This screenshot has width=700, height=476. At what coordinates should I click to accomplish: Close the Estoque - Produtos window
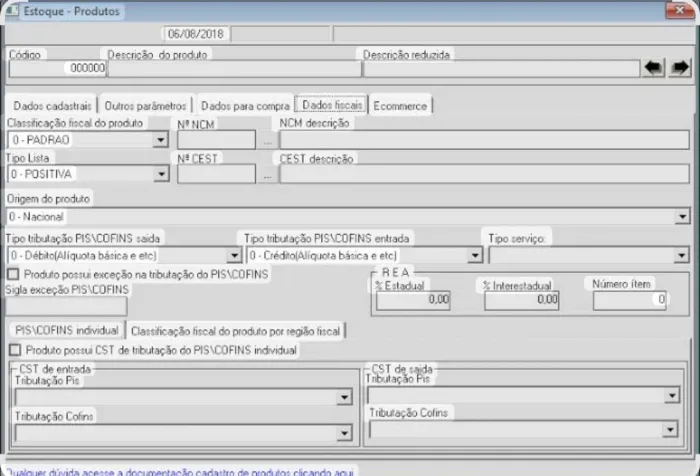coord(685,10)
